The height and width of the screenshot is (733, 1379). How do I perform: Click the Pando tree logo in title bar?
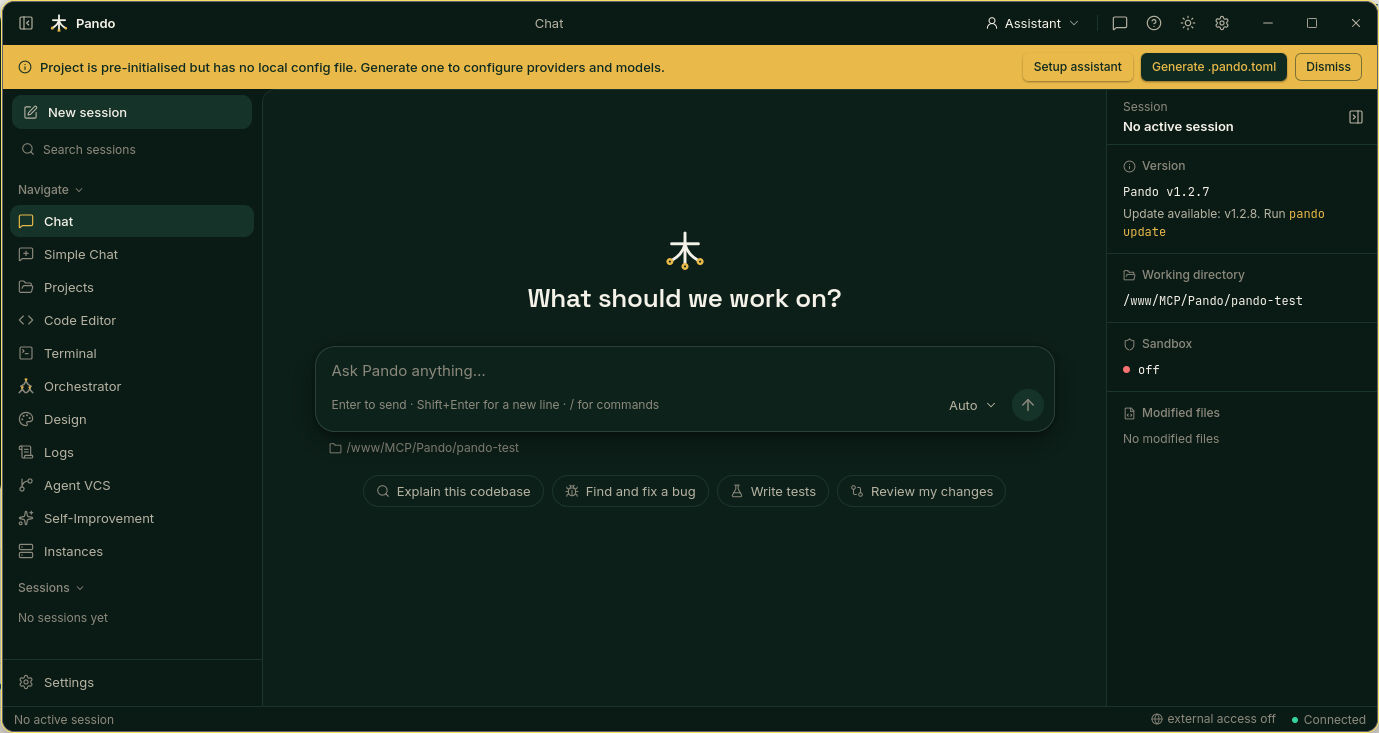tap(59, 23)
